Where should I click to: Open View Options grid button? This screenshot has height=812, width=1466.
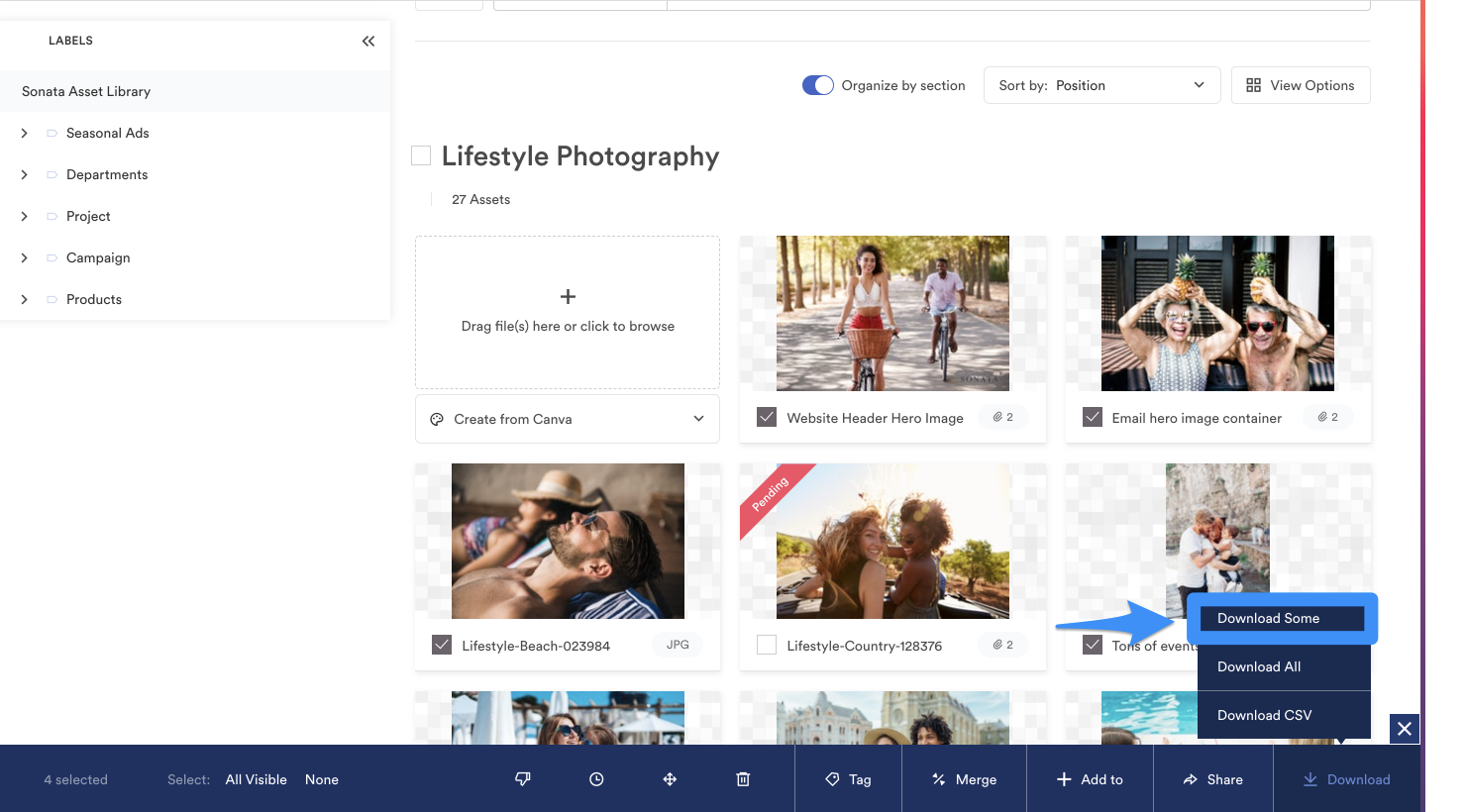click(1300, 85)
